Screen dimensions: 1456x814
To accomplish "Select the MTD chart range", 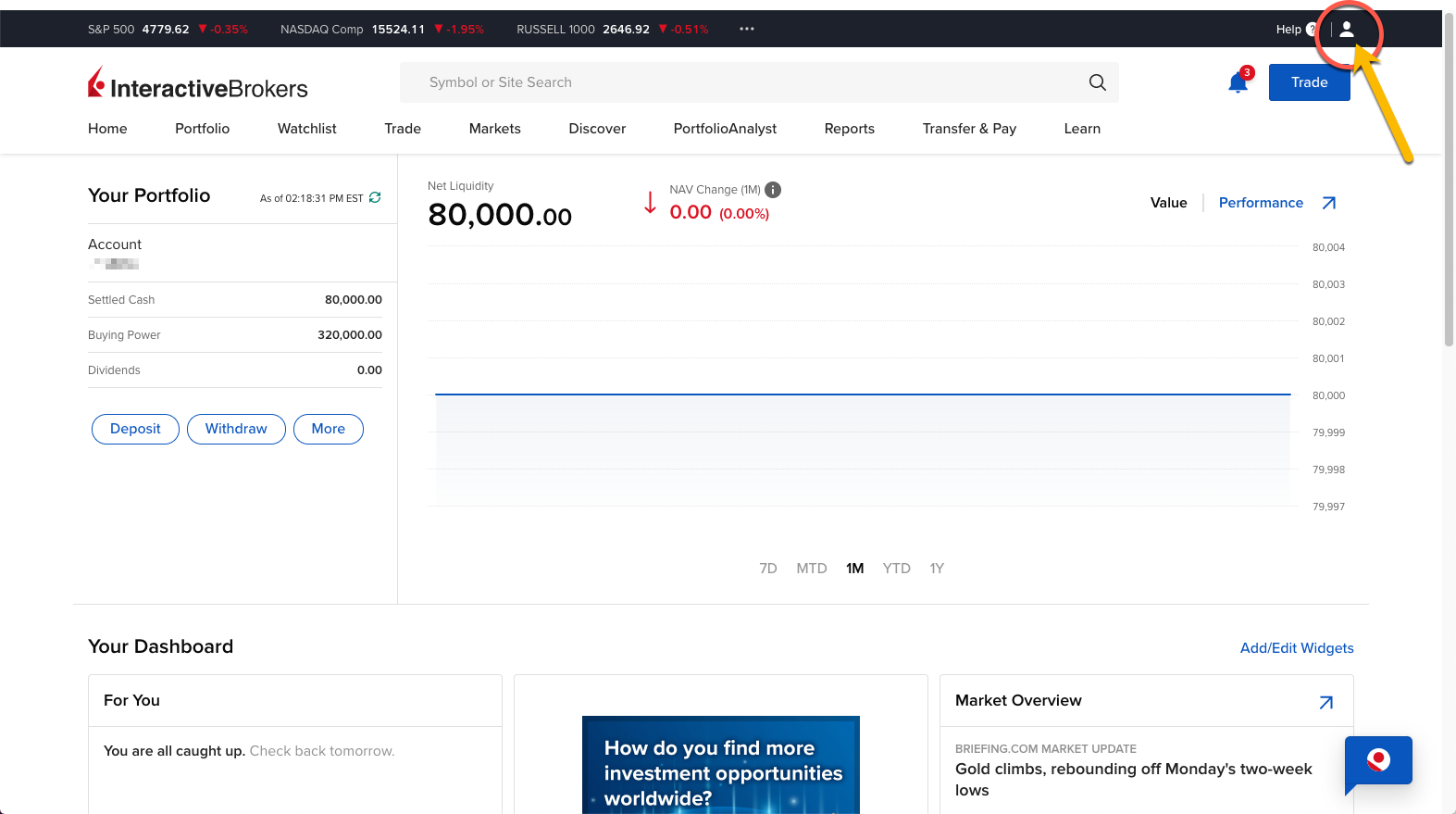I will click(812, 569).
